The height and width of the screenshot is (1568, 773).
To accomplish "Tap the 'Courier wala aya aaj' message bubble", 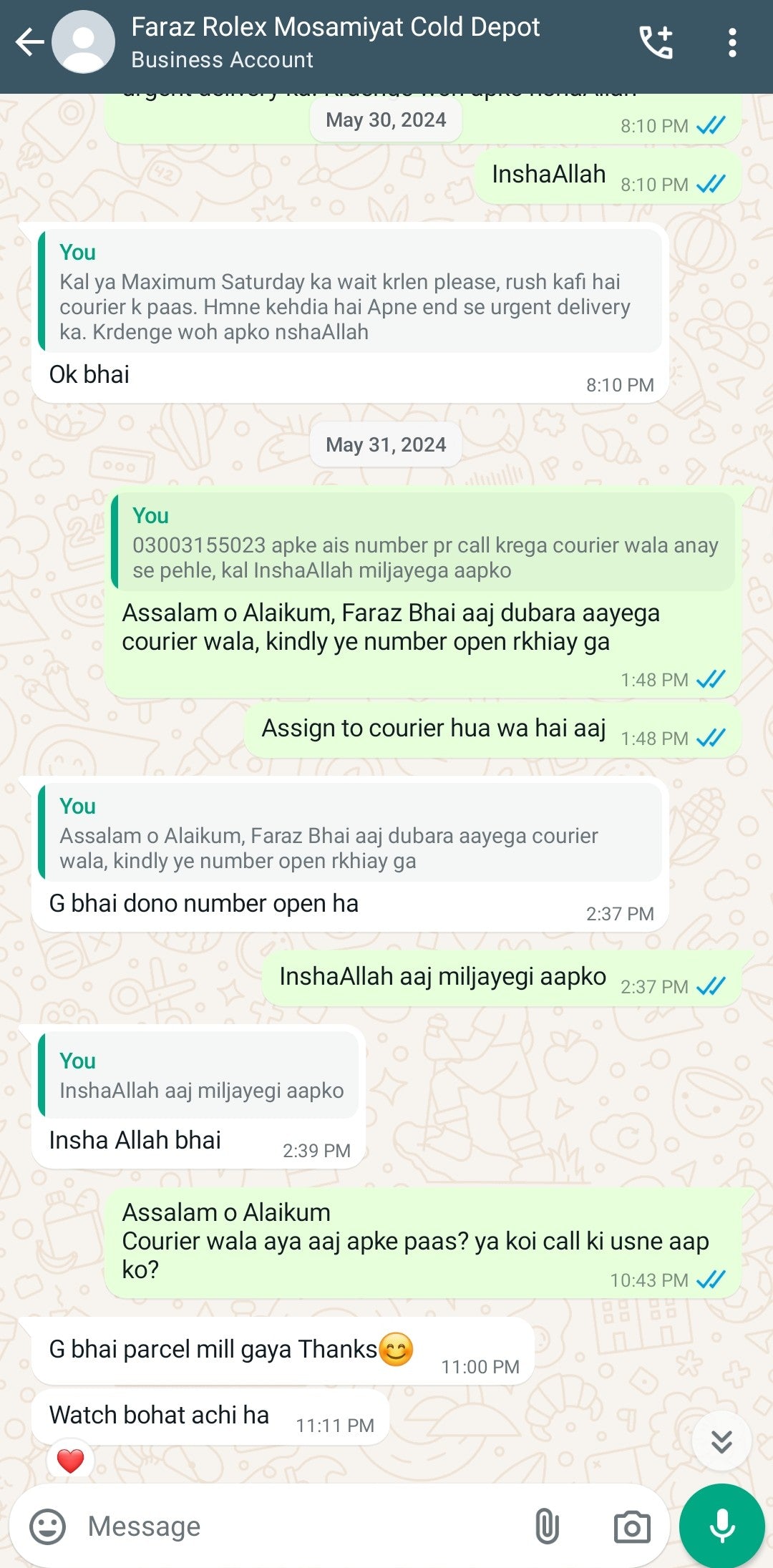I will coord(423,1243).
